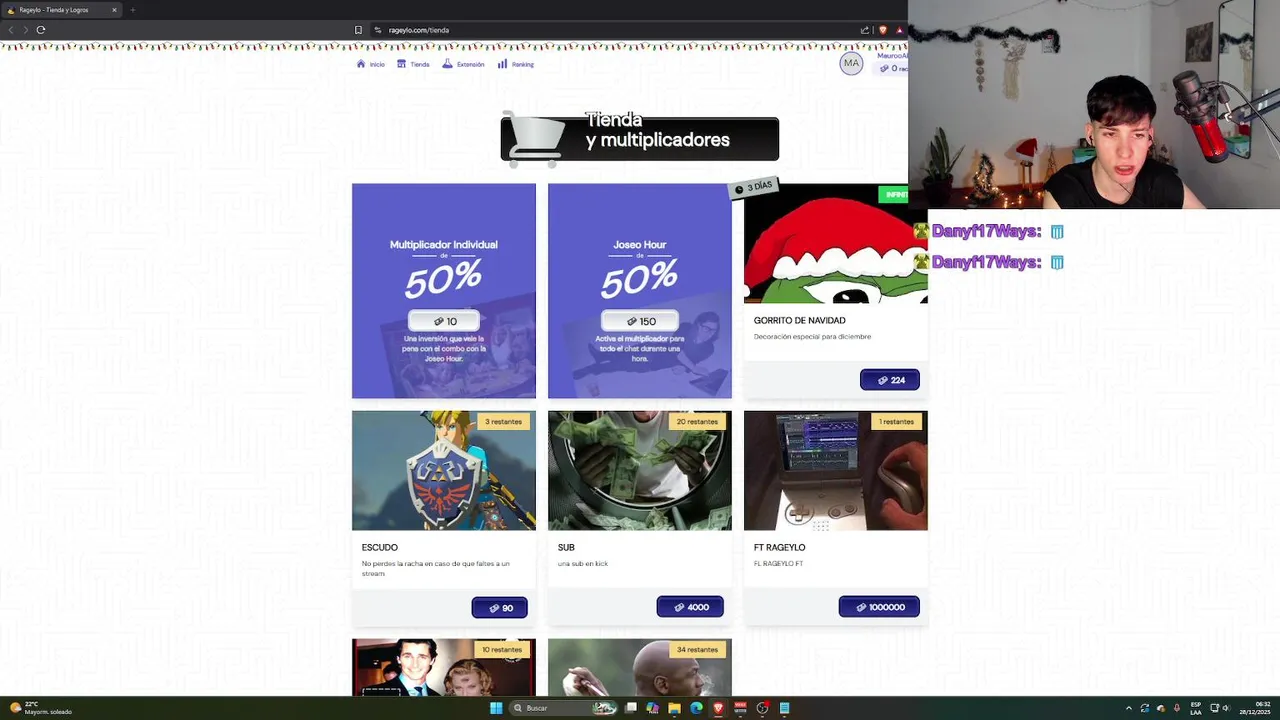
Task: Open the Windows Start menu
Action: click(x=495, y=708)
